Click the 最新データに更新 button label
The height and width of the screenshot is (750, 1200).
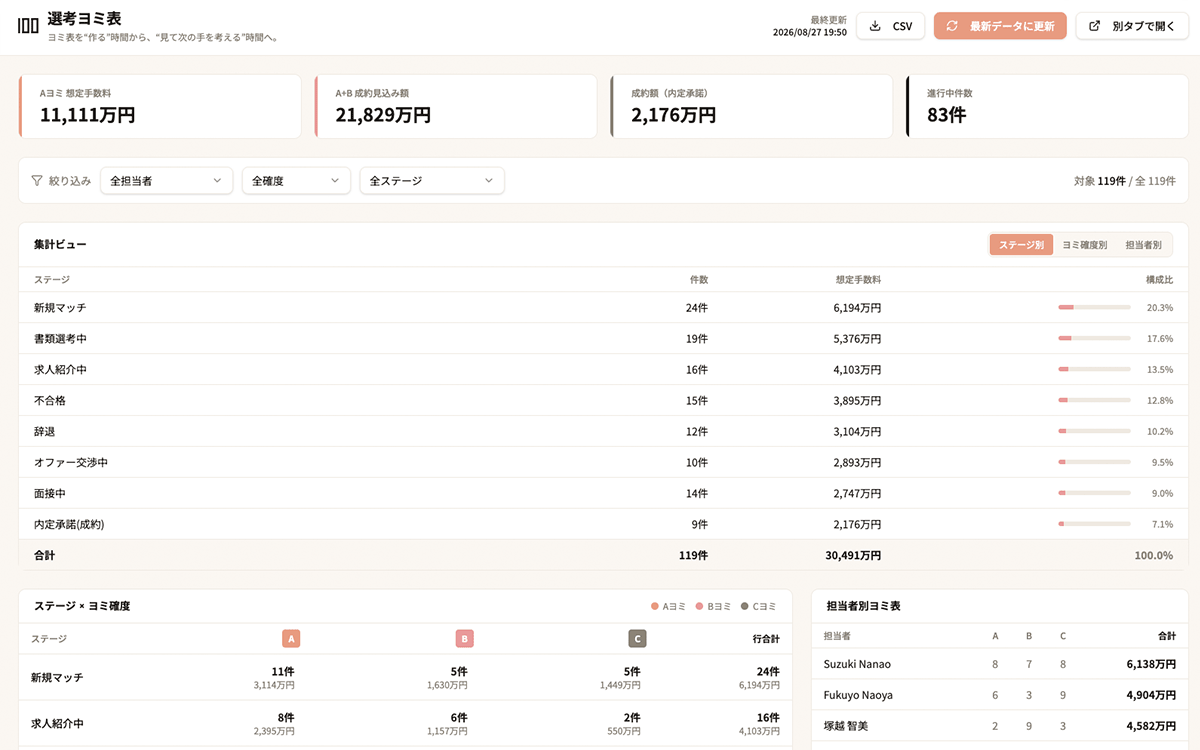1012,27
